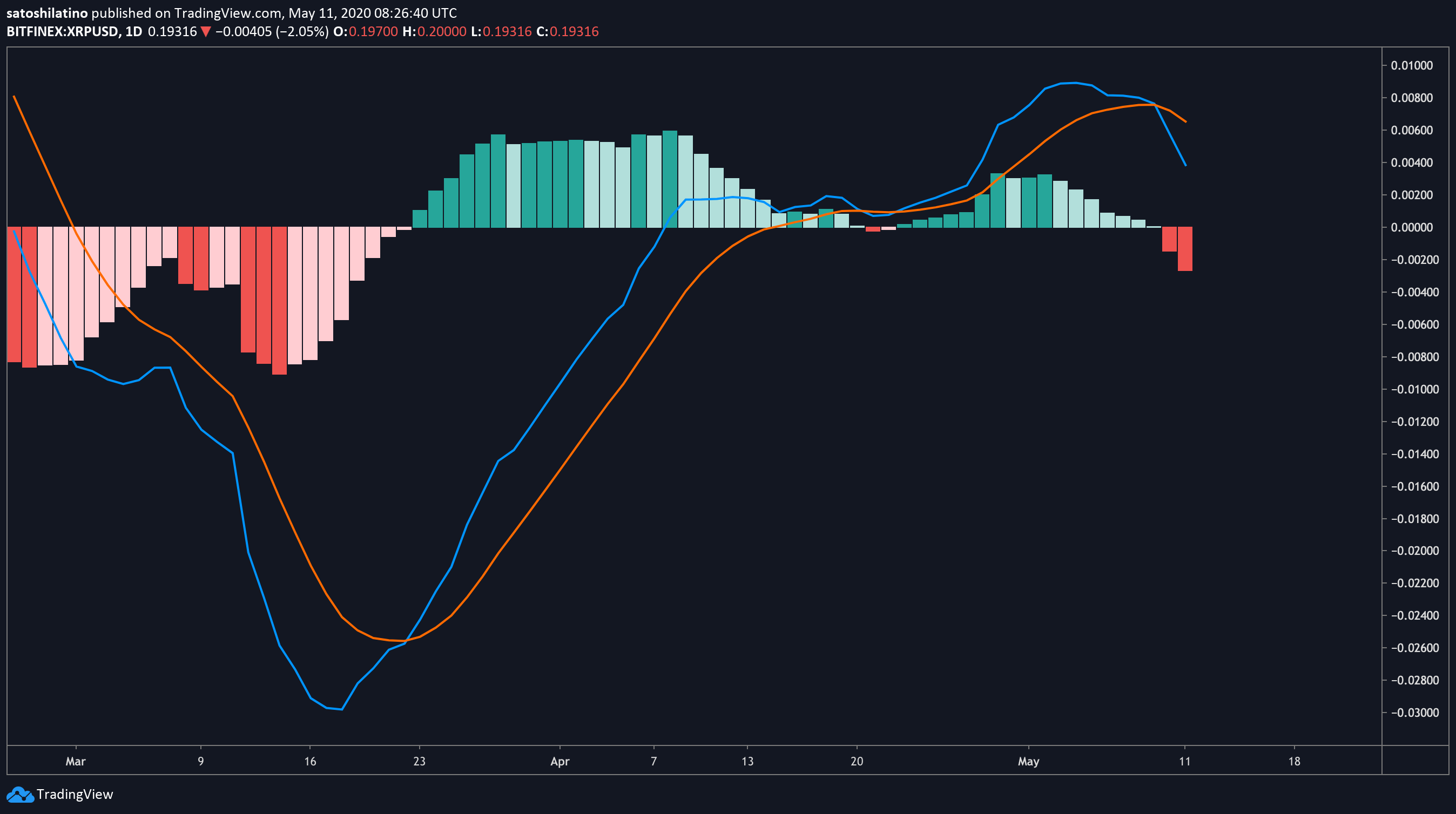The width and height of the screenshot is (1456, 814).
Task: Click the 16 date label on time axis
Action: (x=311, y=762)
